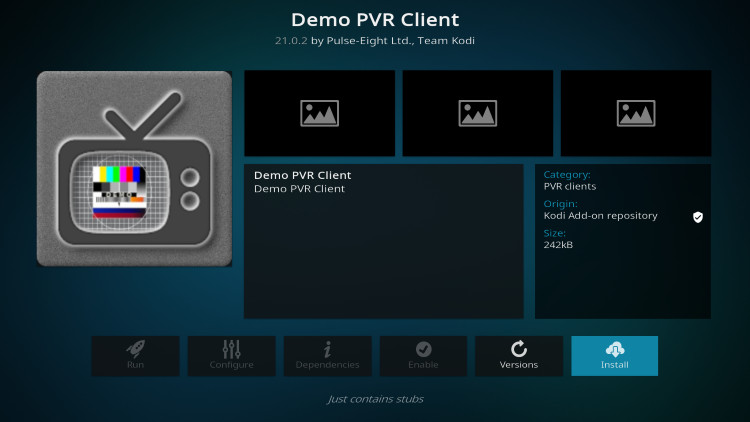Click the verified shield icon by Origin

coord(698,217)
